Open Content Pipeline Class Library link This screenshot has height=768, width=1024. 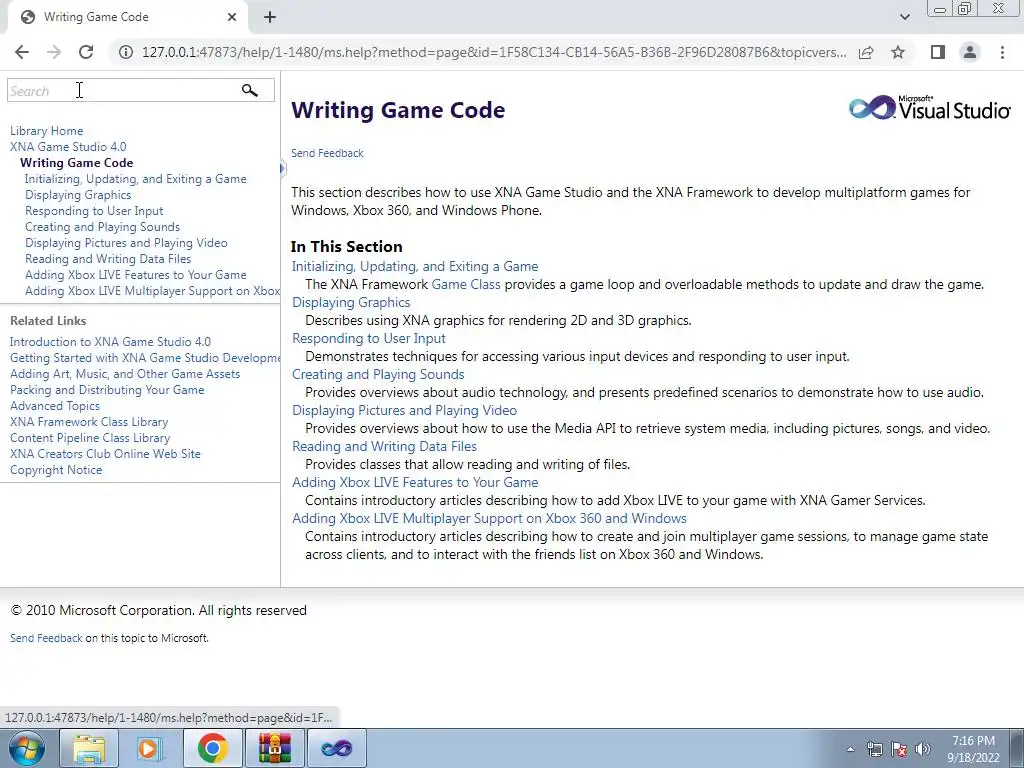pyautogui.click(x=90, y=438)
